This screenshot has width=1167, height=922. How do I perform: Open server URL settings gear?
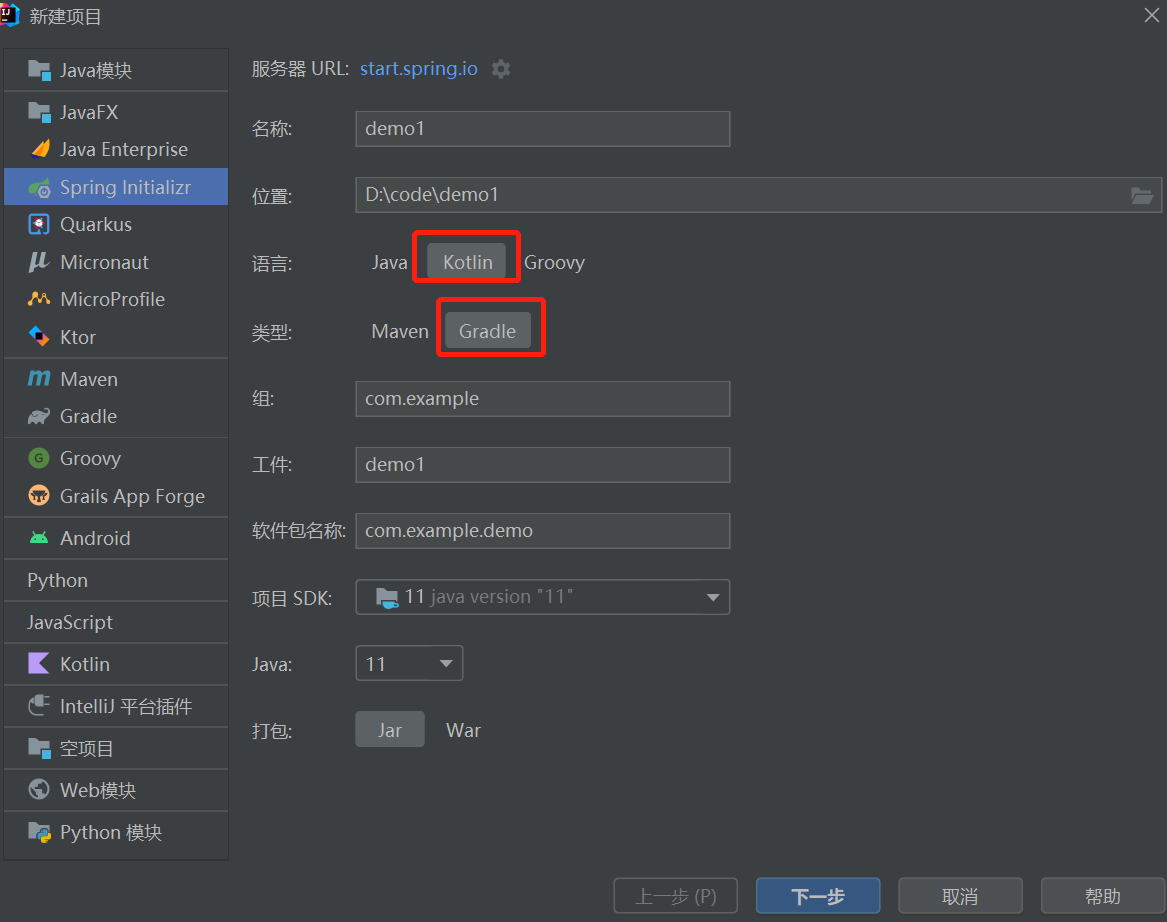pos(501,69)
